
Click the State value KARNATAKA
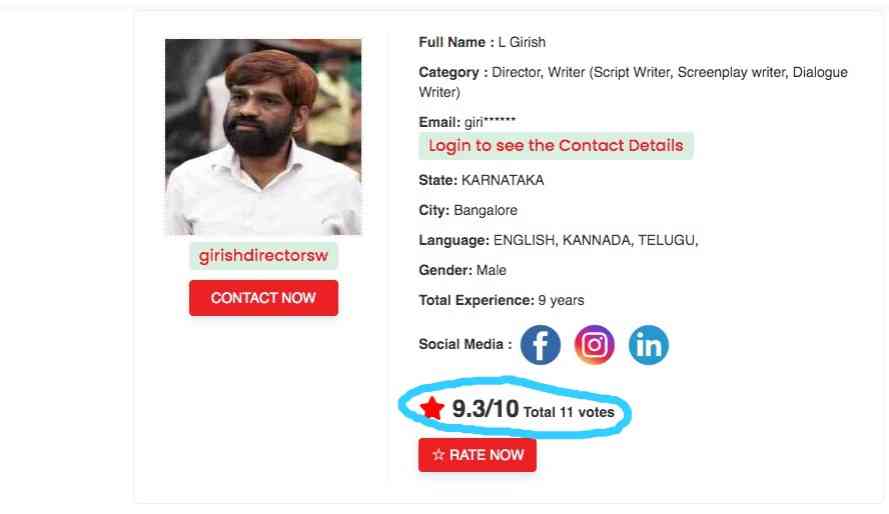point(502,180)
